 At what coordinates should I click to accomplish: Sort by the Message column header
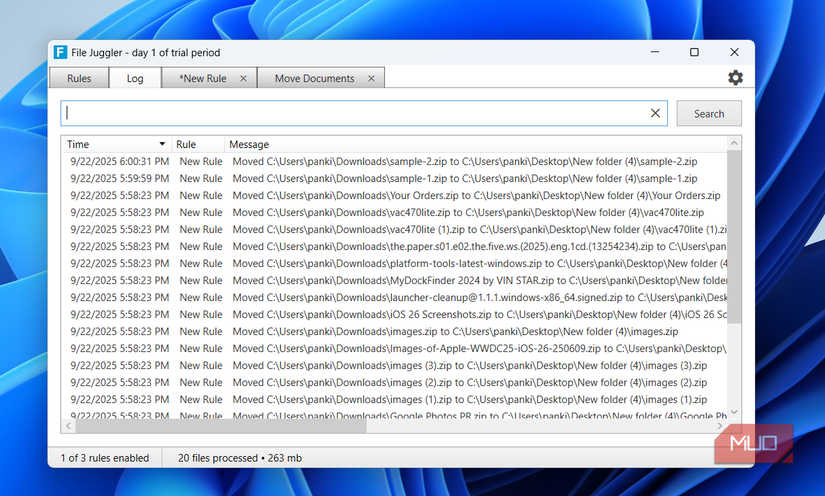(476, 144)
